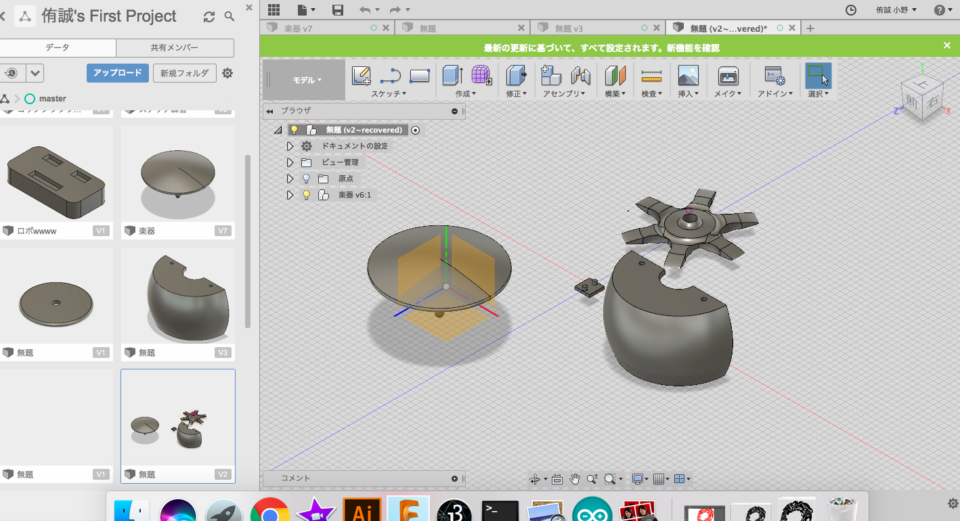This screenshot has width=960, height=521.
Task: Select the Extrude tool
Action: 452,75
